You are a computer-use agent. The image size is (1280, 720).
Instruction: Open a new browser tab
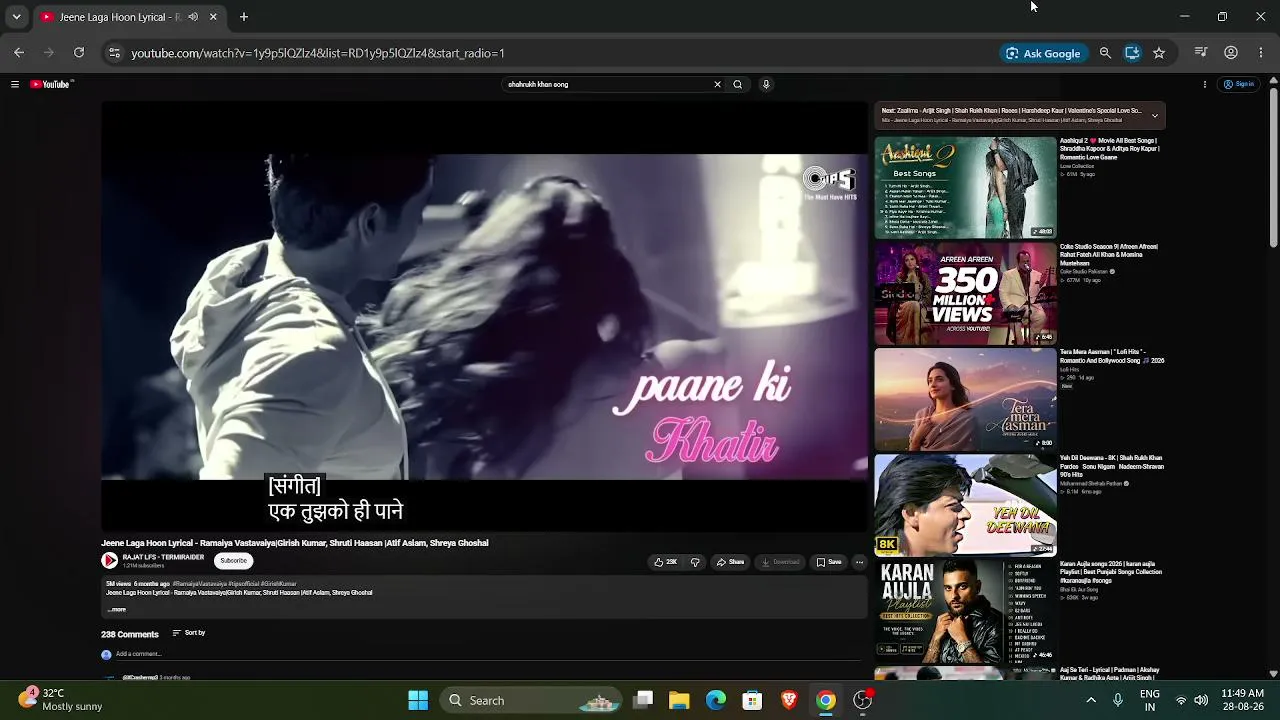point(244,17)
